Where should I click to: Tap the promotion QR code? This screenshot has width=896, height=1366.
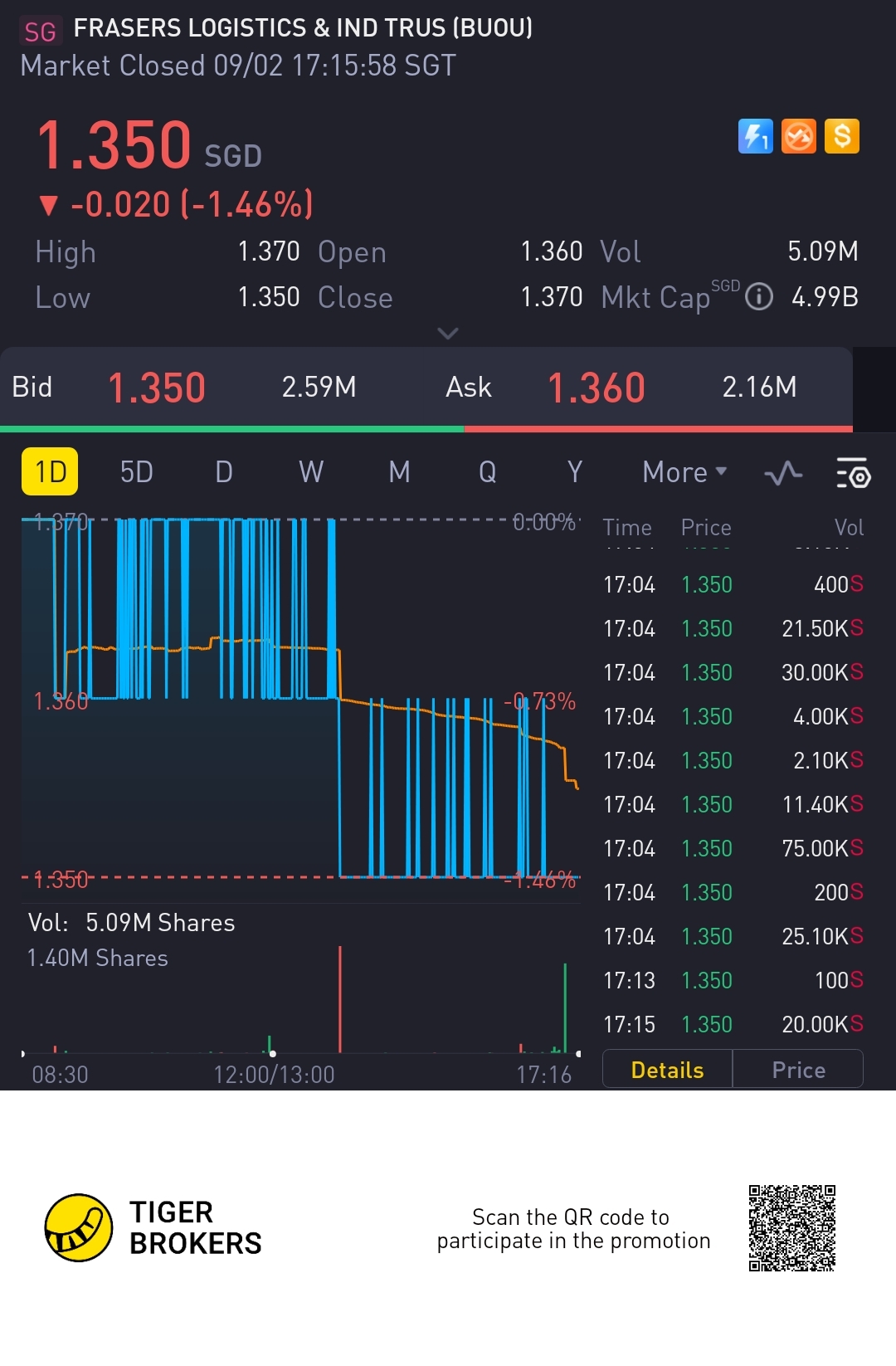[792, 1228]
